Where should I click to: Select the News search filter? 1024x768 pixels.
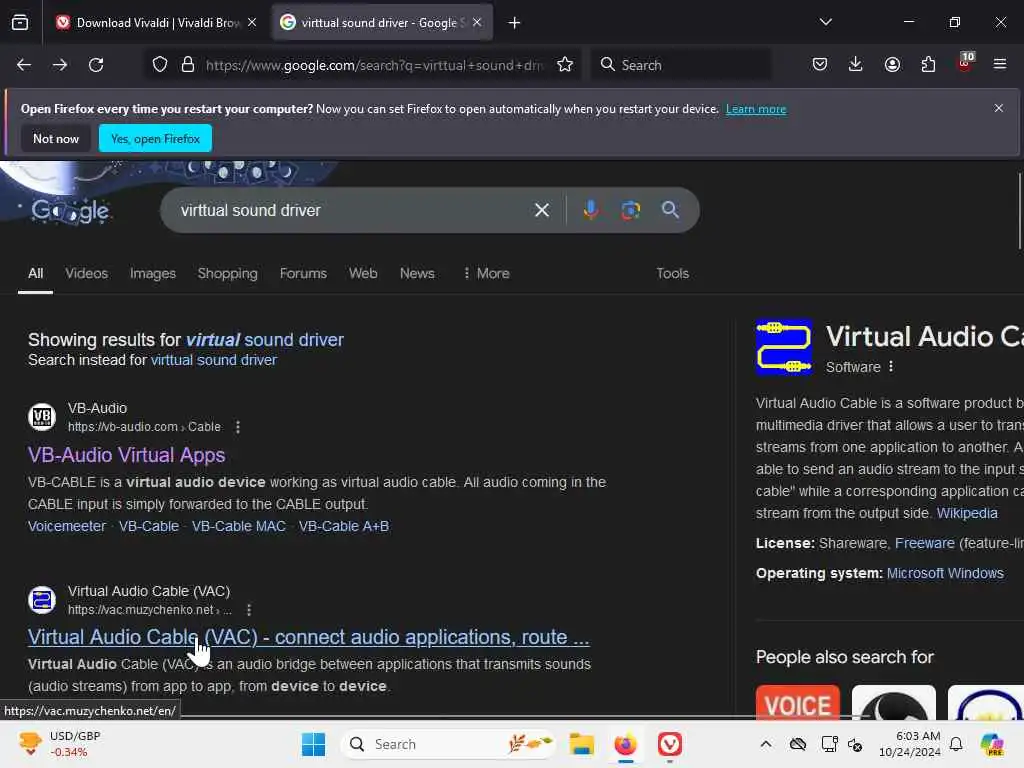[x=417, y=274]
